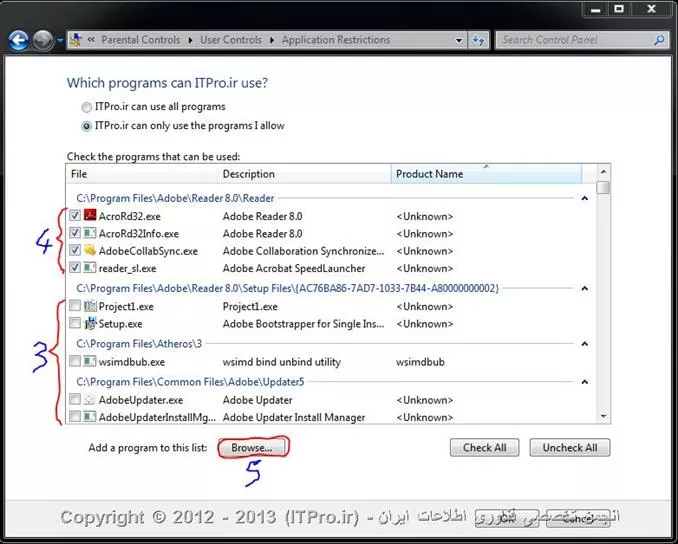Click the reader_sl.exe file icon

point(90,267)
